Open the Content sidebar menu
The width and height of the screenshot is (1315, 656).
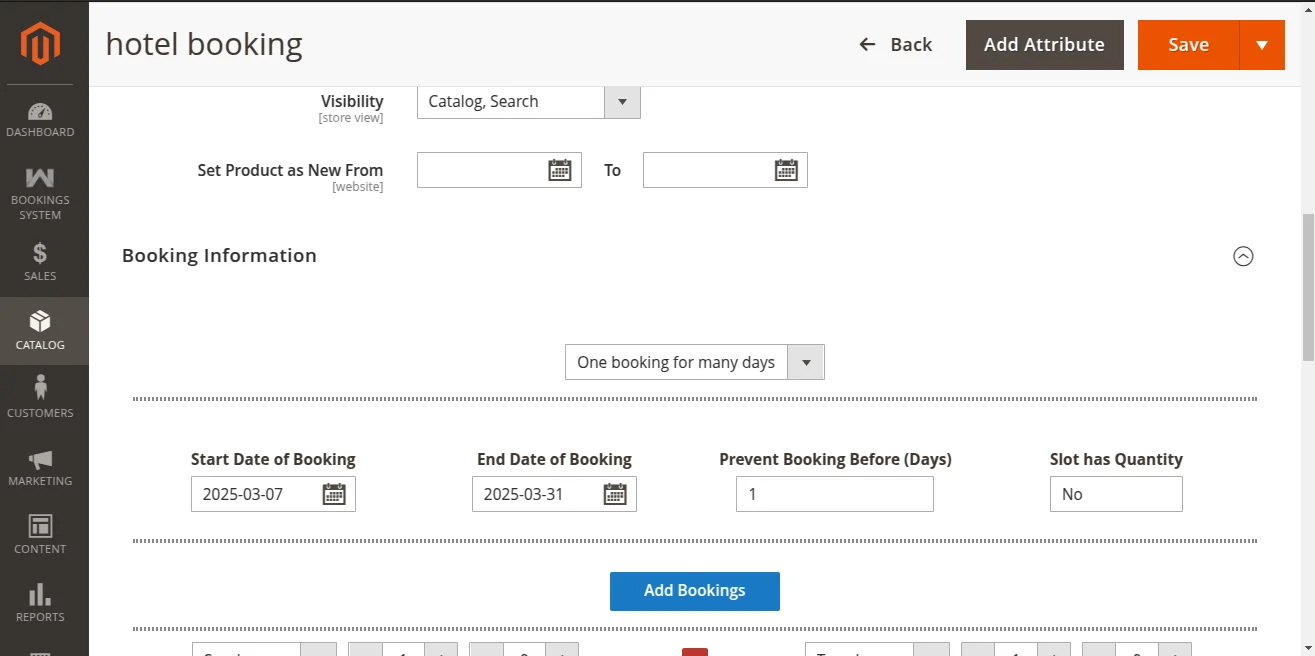(x=40, y=535)
